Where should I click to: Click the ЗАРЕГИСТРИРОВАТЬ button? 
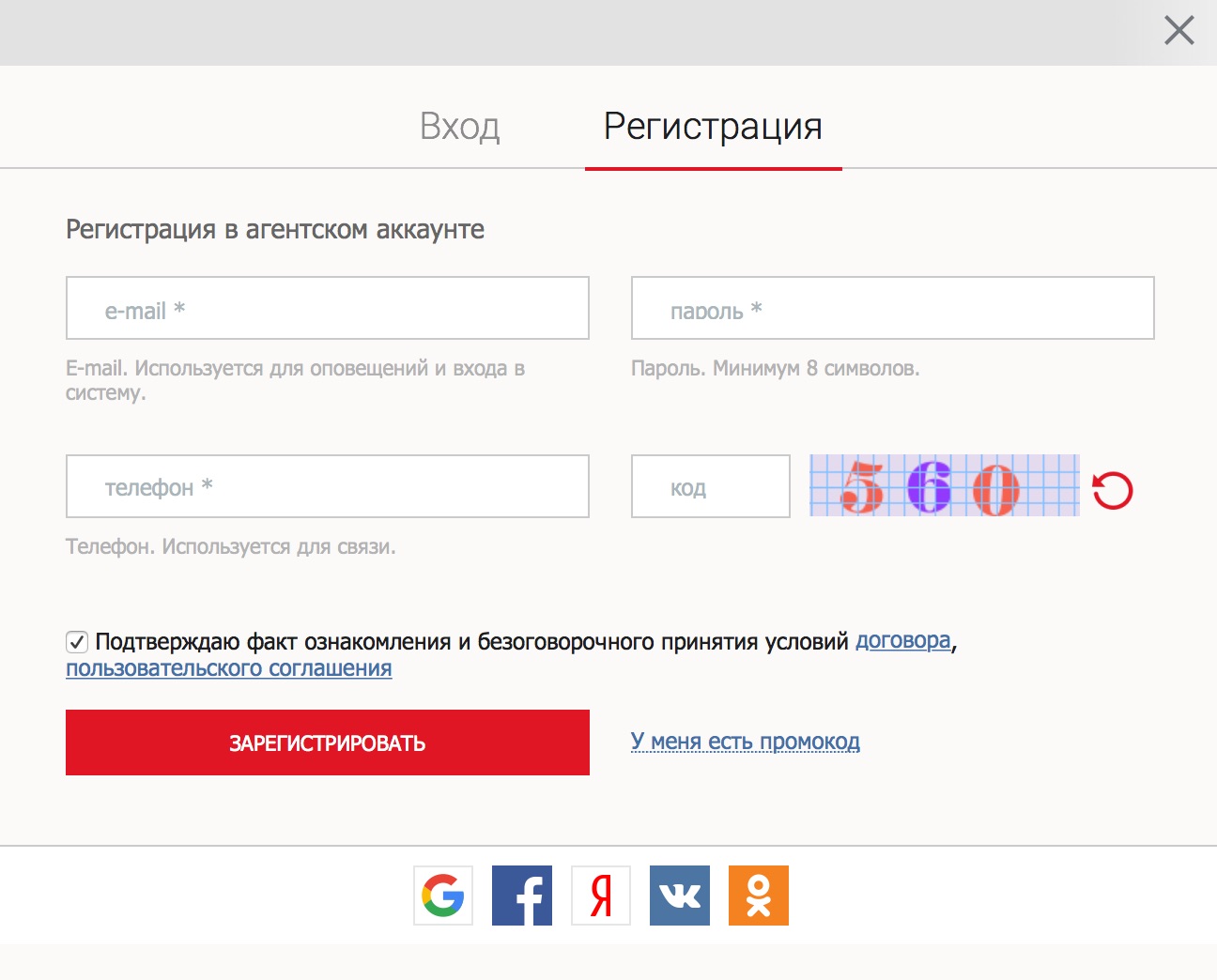pos(328,743)
